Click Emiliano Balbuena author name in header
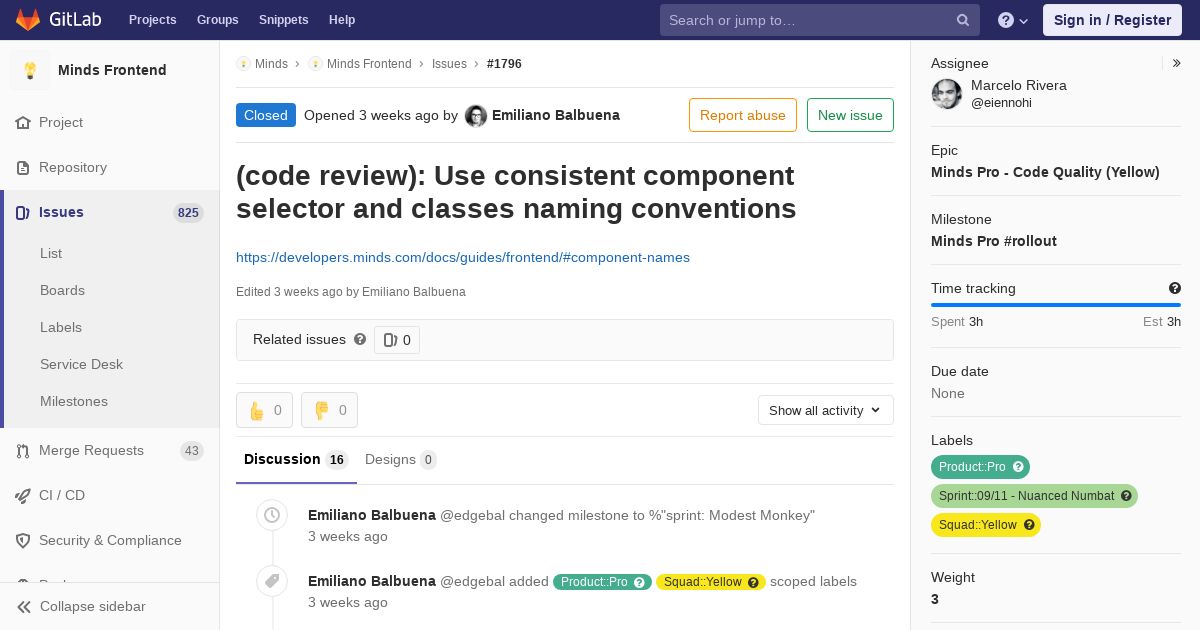This screenshot has height=630, width=1200. coord(556,115)
